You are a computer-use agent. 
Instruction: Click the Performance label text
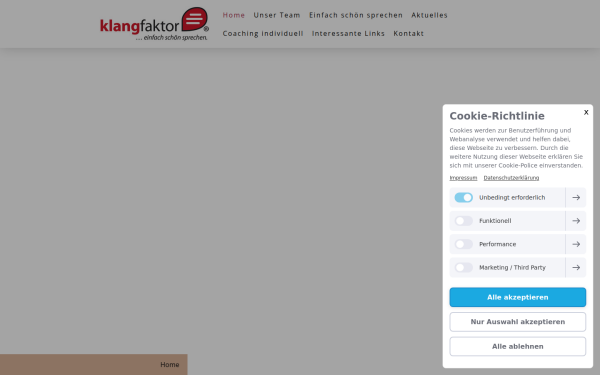(497, 244)
